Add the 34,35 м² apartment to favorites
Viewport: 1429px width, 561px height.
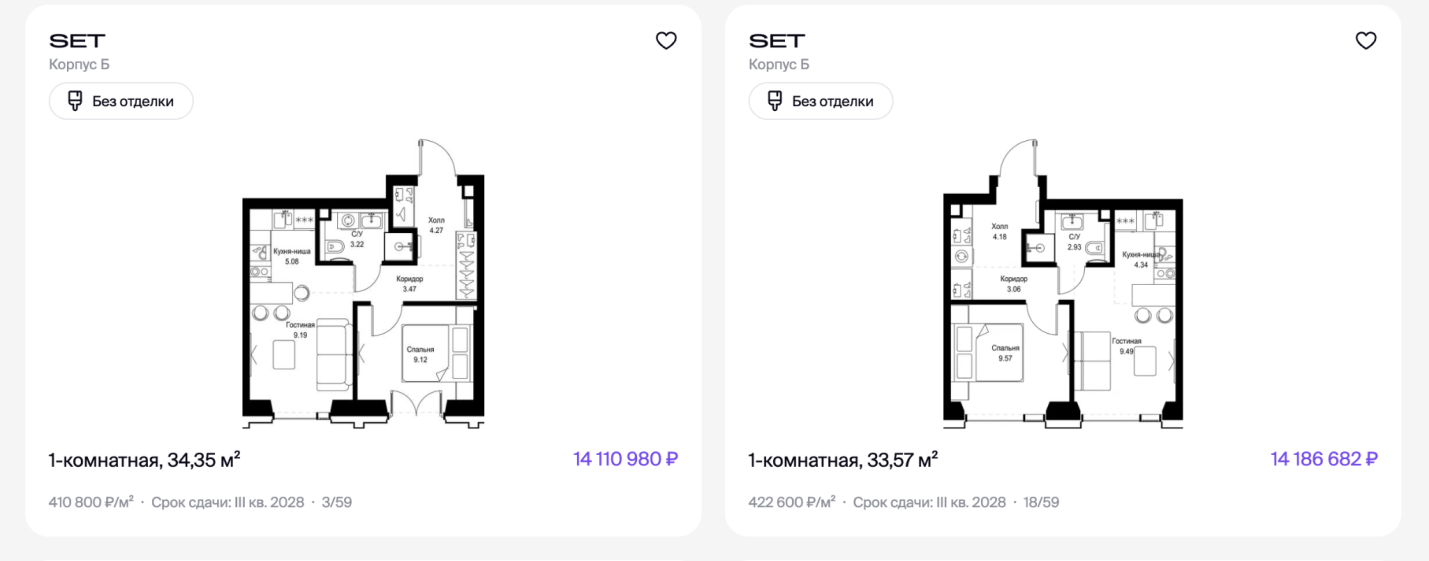pos(666,41)
